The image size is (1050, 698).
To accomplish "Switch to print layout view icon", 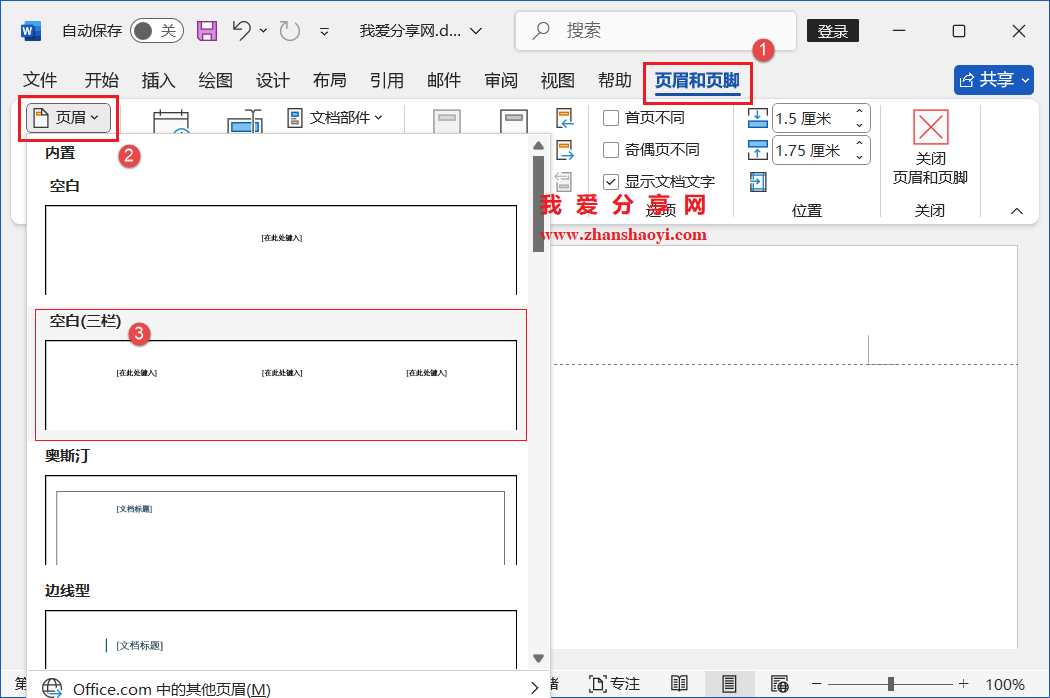I will (x=729, y=684).
